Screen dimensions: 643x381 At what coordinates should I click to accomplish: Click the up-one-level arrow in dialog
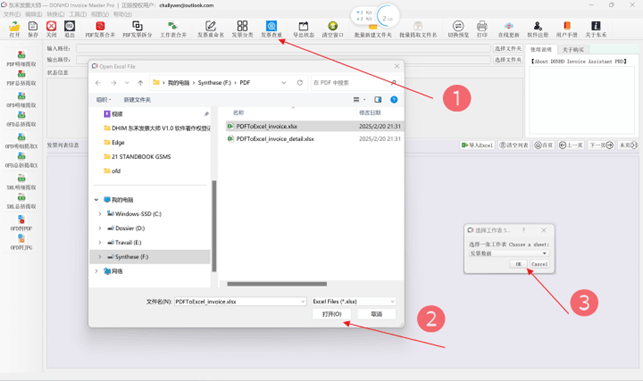140,83
